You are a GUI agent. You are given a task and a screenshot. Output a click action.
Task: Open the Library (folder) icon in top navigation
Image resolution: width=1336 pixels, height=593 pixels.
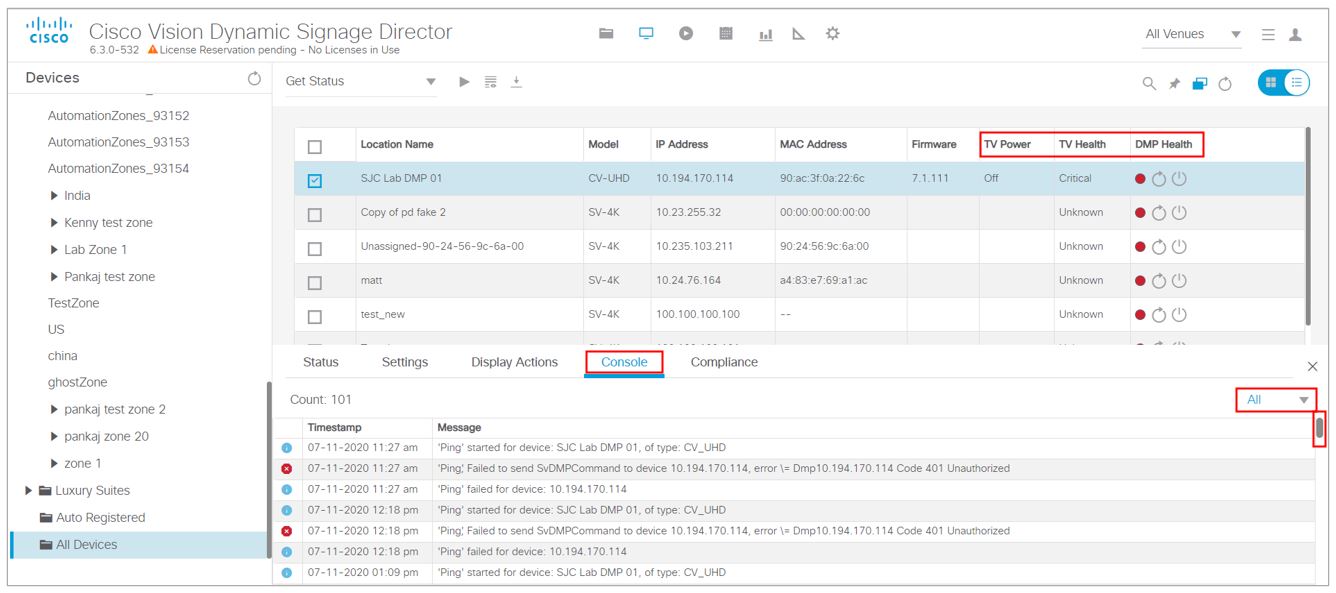pos(605,31)
